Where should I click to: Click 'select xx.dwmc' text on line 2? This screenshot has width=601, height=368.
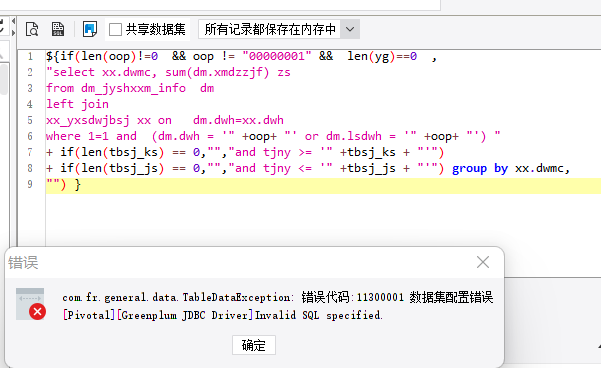[x=101, y=72]
